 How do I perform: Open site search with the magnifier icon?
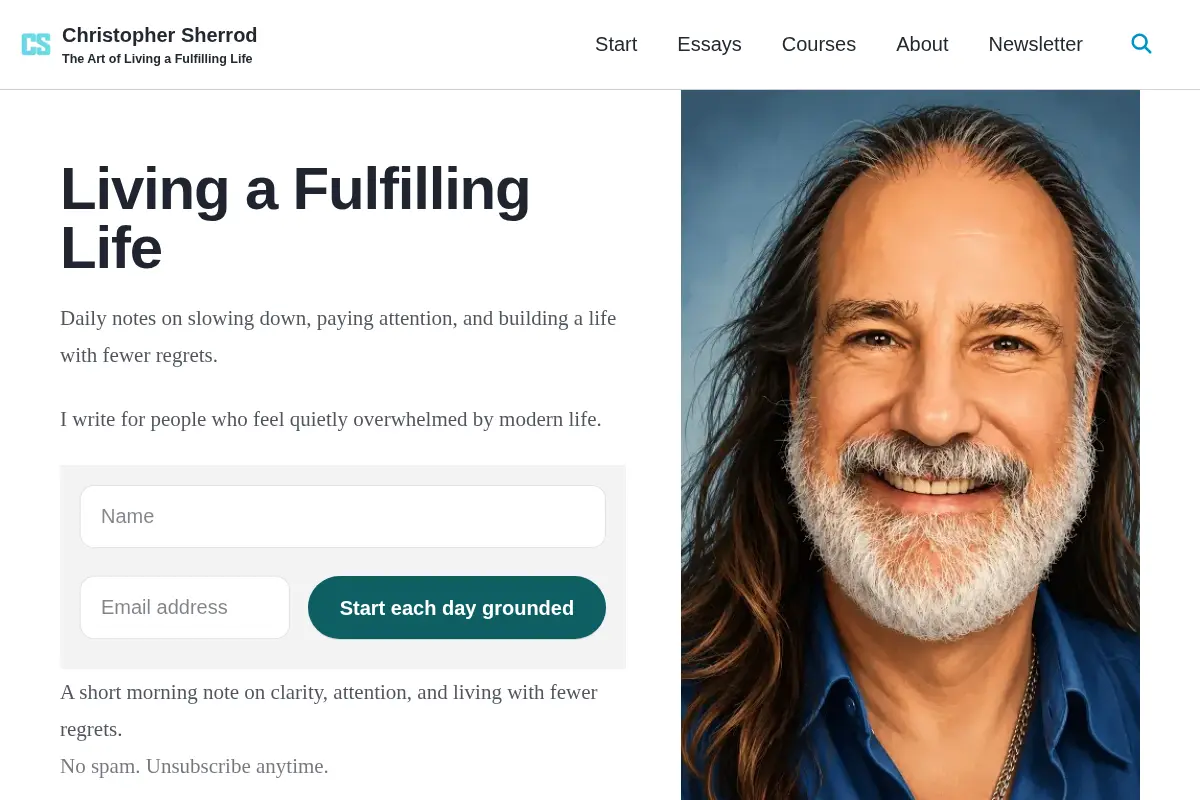click(x=1141, y=44)
